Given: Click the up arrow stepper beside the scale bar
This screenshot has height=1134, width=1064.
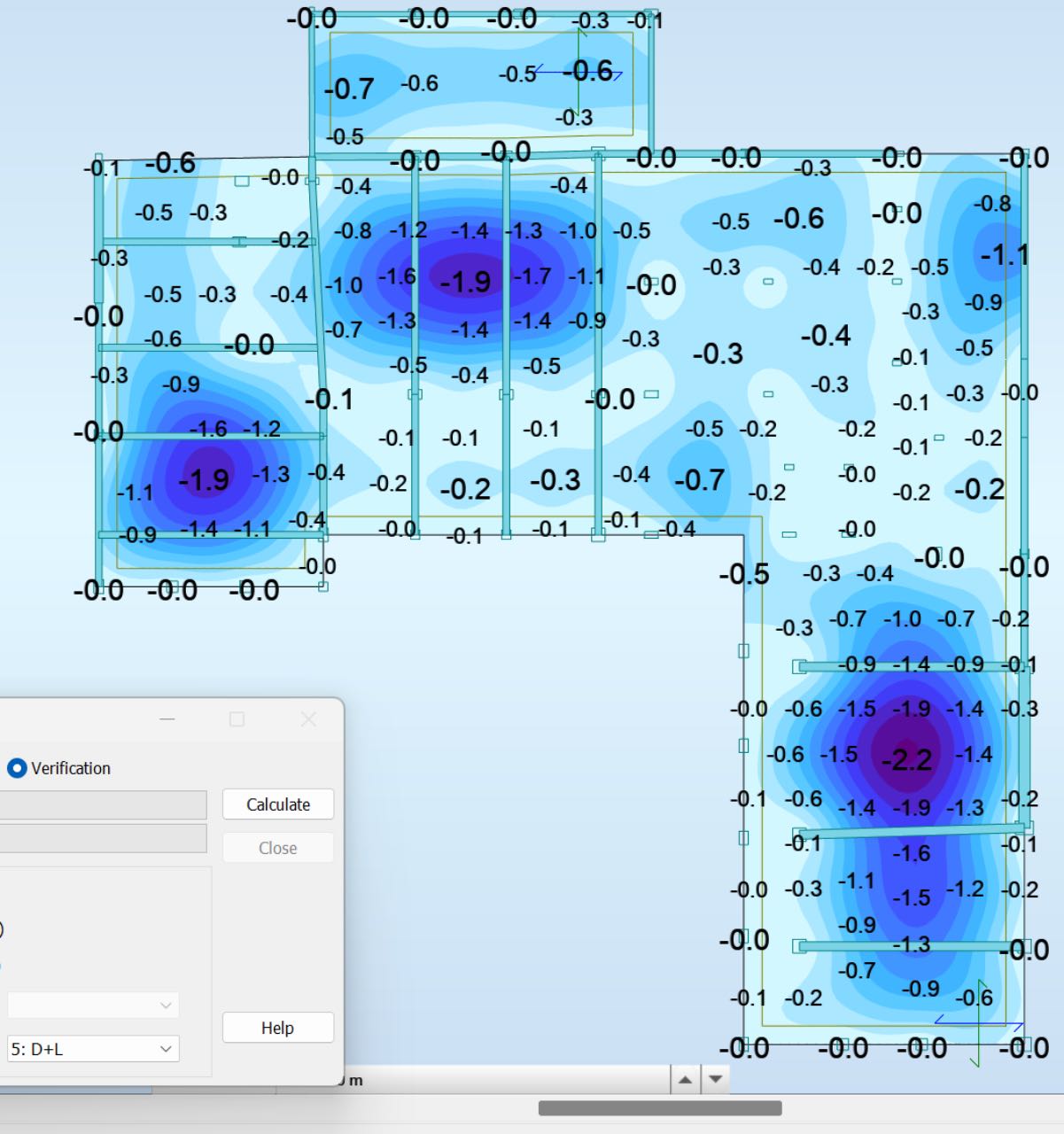Looking at the screenshot, I should click(x=685, y=1080).
